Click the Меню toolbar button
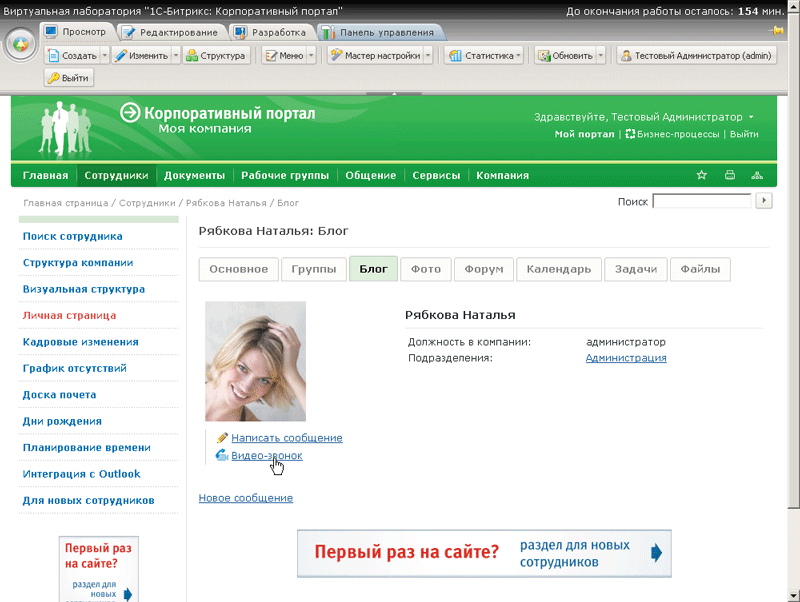 tap(284, 56)
